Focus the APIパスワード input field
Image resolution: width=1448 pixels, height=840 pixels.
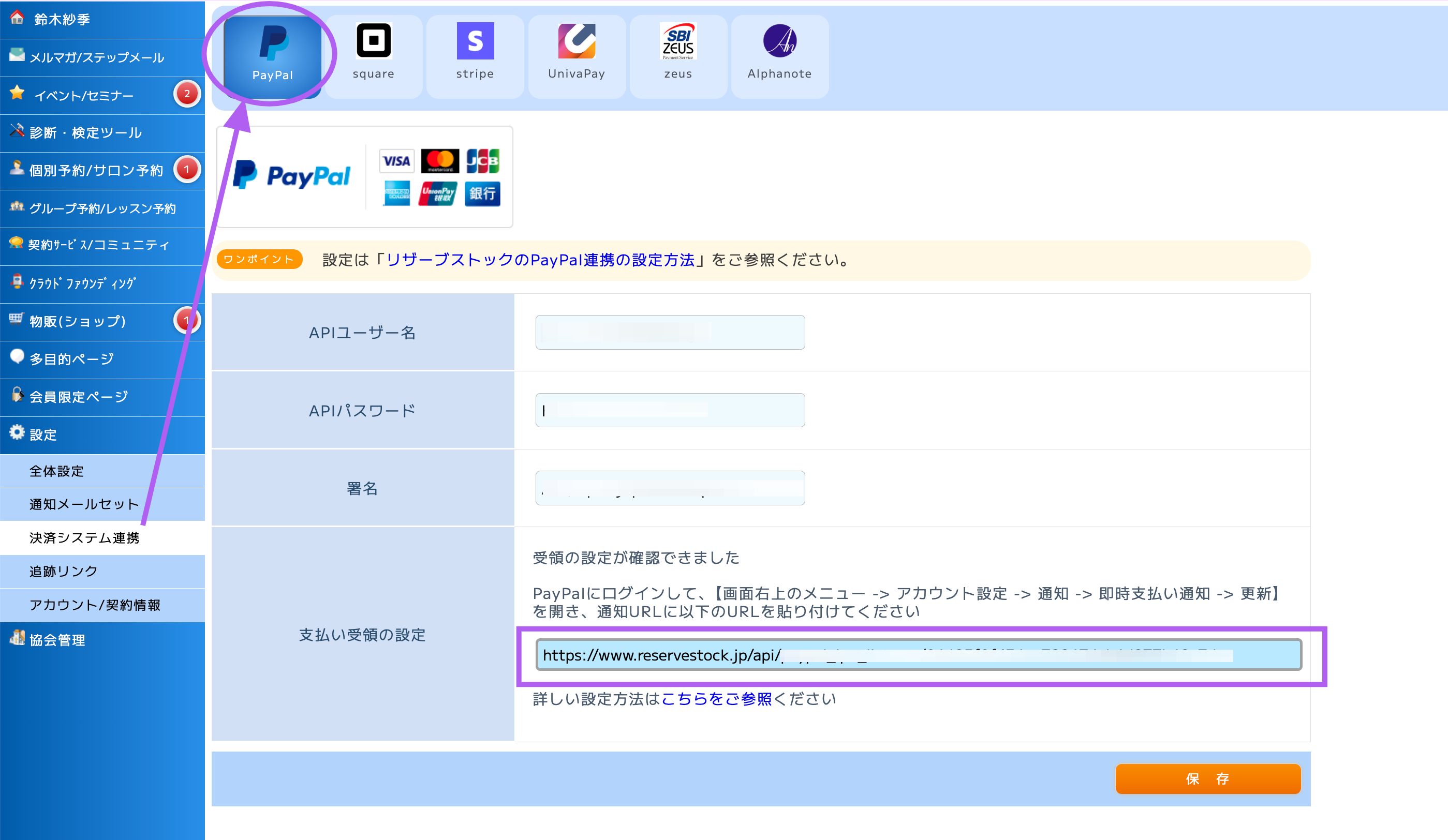(670, 411)
